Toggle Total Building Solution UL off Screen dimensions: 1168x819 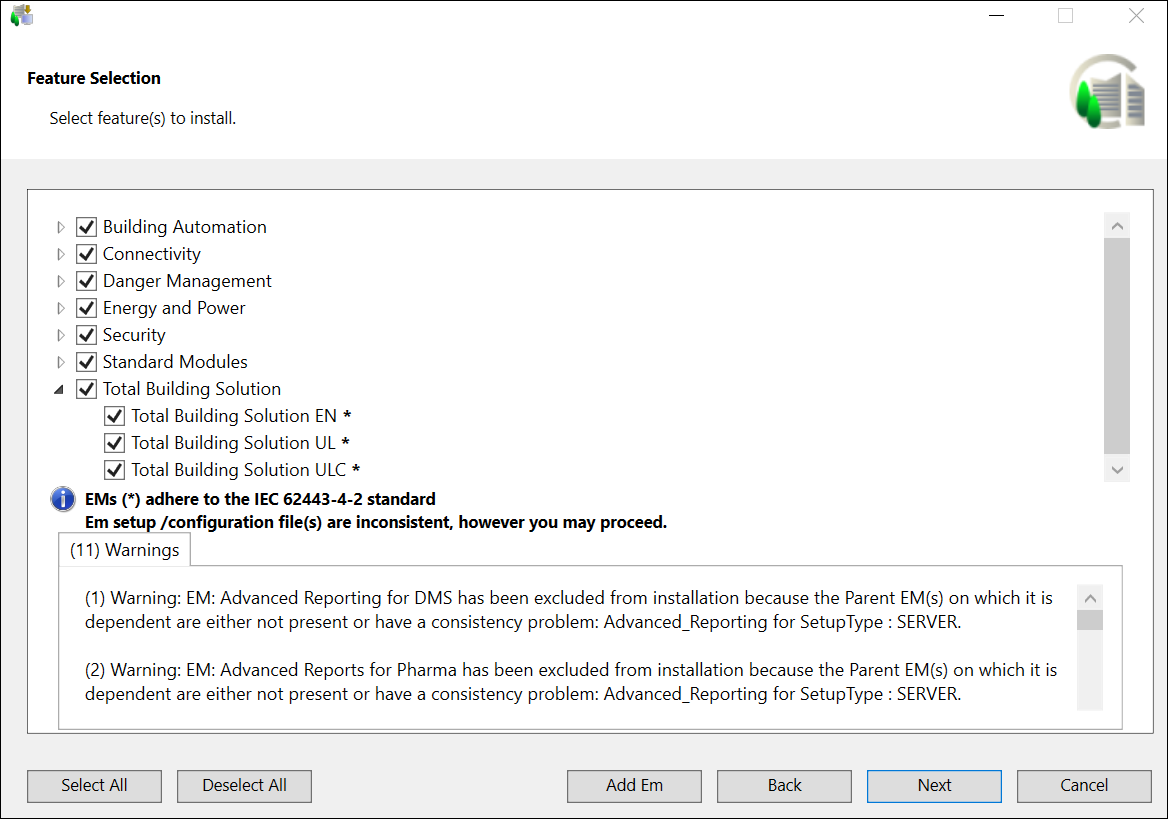click(x=114, y=442)
